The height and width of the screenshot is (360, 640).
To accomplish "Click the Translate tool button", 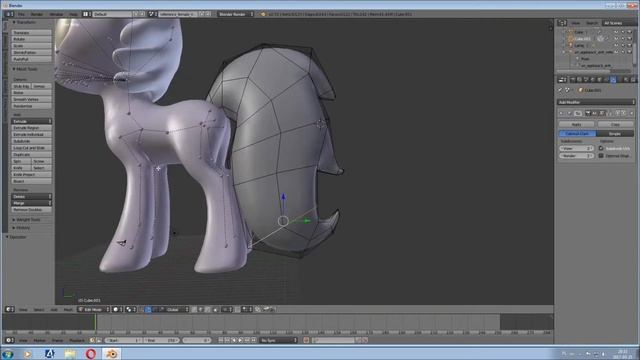I will tap(31, 32).
